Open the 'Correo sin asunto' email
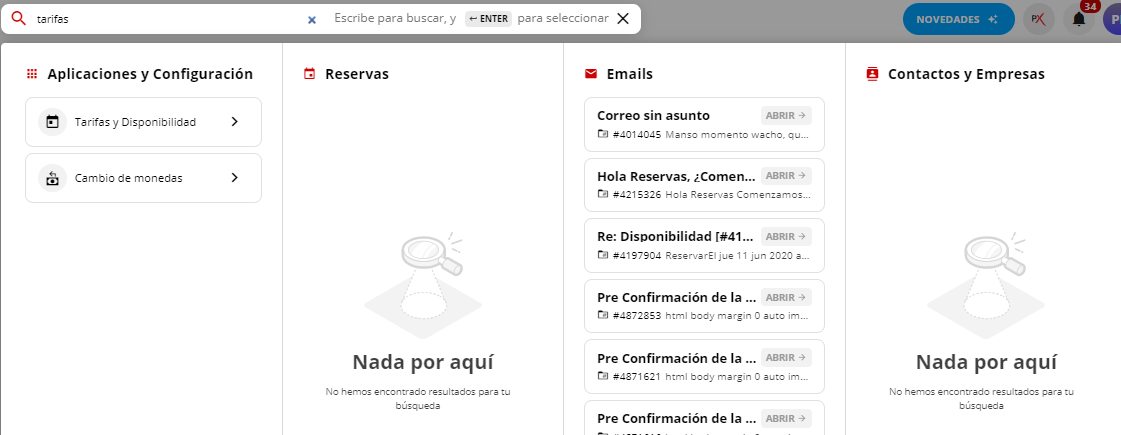 (x=786, y=115)
